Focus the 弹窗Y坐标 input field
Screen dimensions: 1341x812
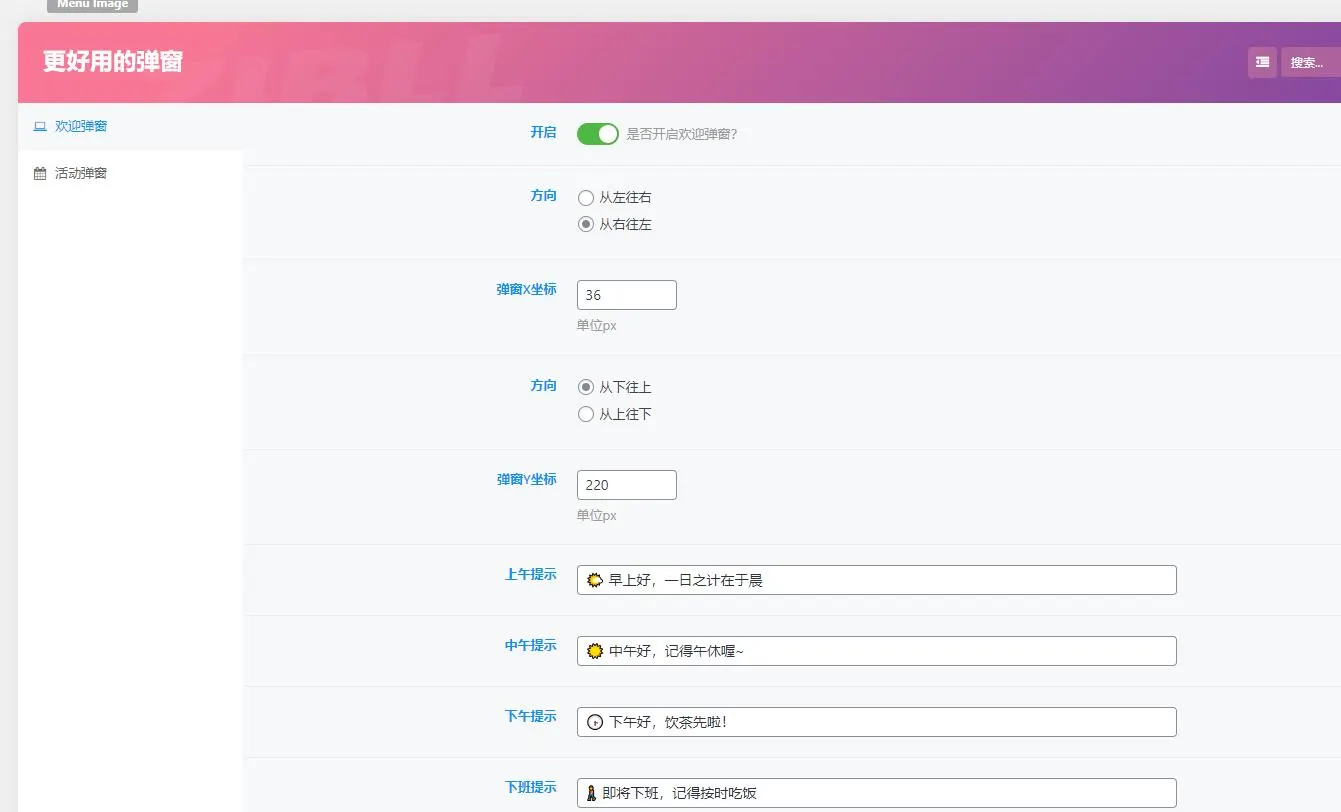point(627,485)
